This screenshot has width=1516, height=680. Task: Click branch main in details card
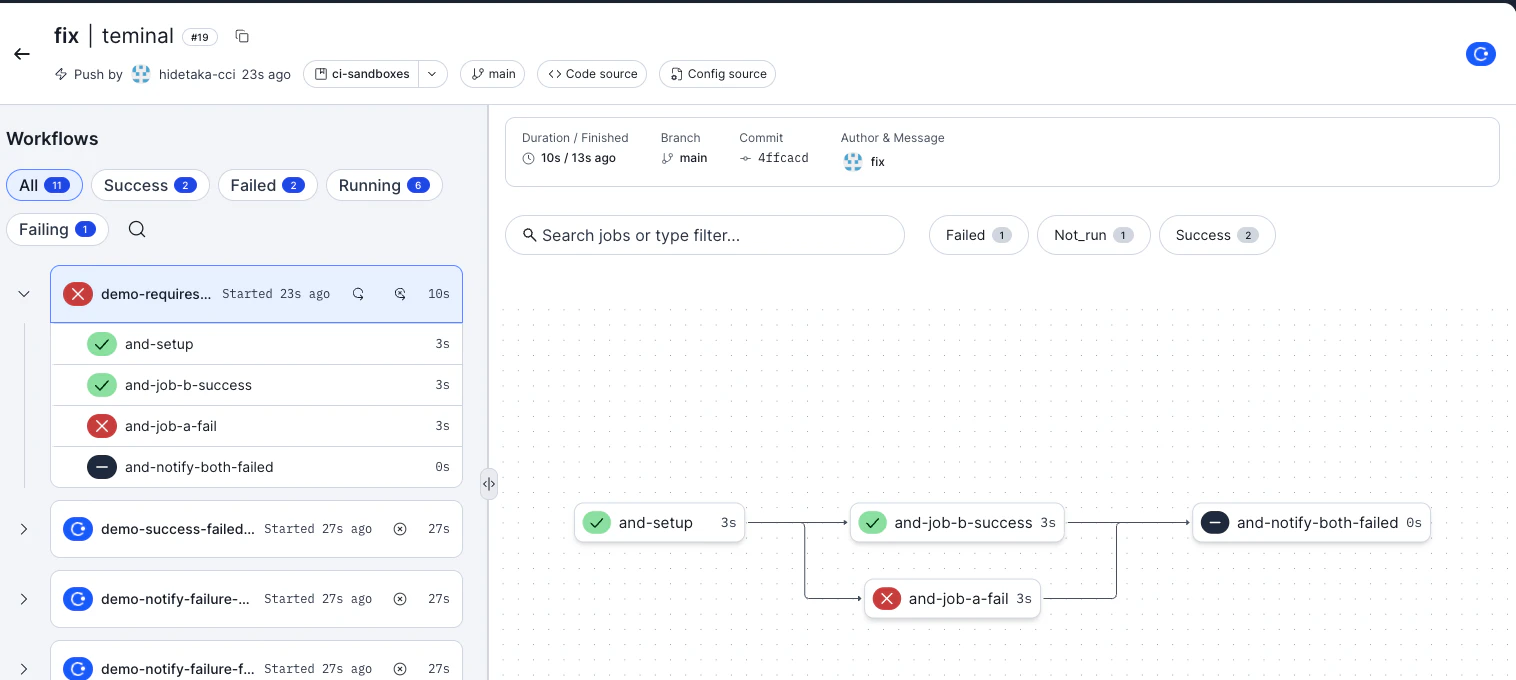click(x=693, y=158)
